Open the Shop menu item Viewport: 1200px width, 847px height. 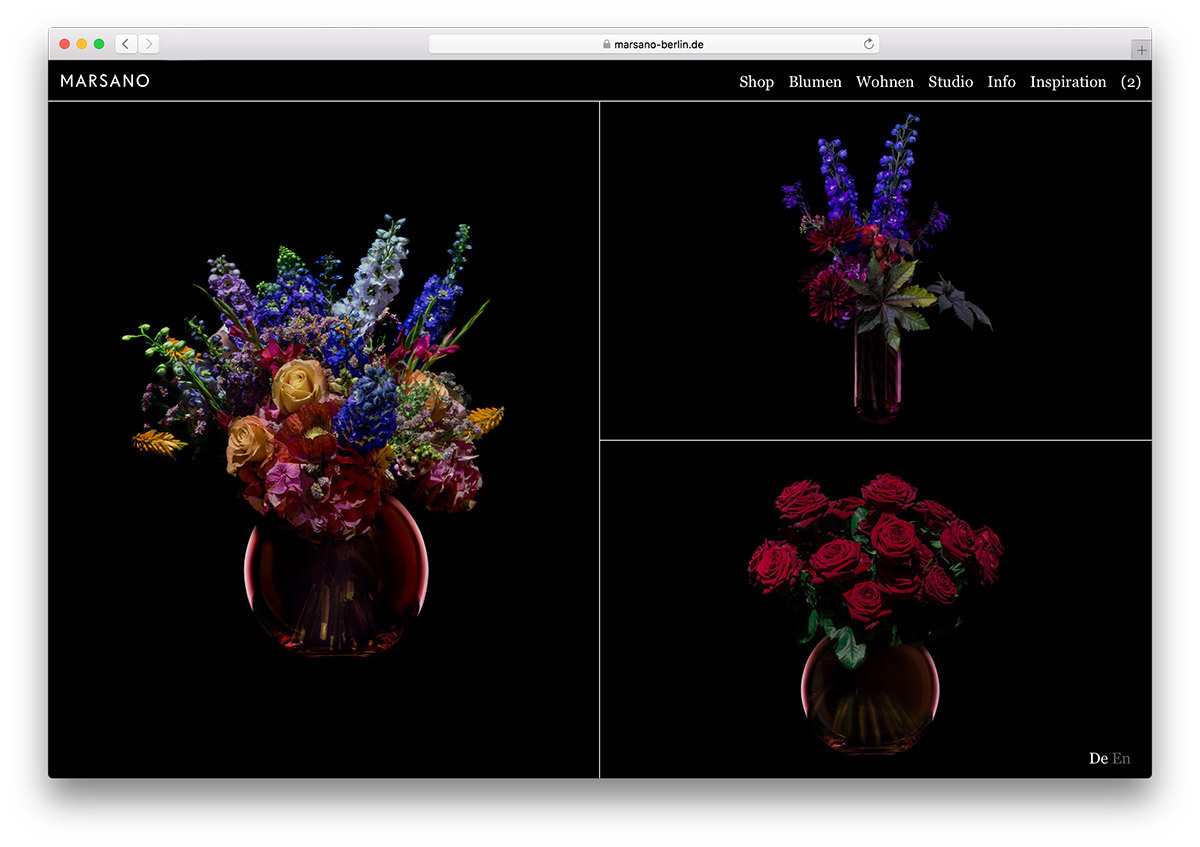[756, 82]
